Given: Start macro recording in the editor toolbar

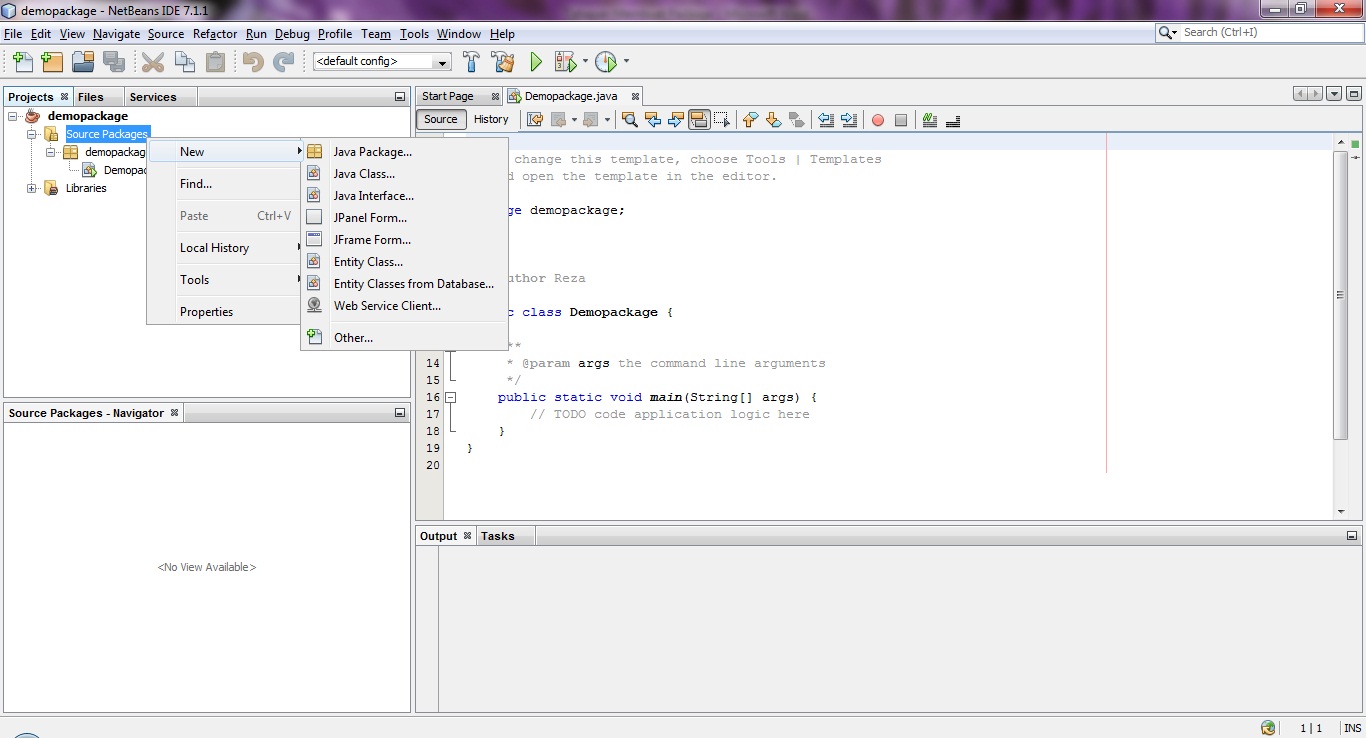Looking at the screenshot, I should pyautogui.click(x=877, y=119).
